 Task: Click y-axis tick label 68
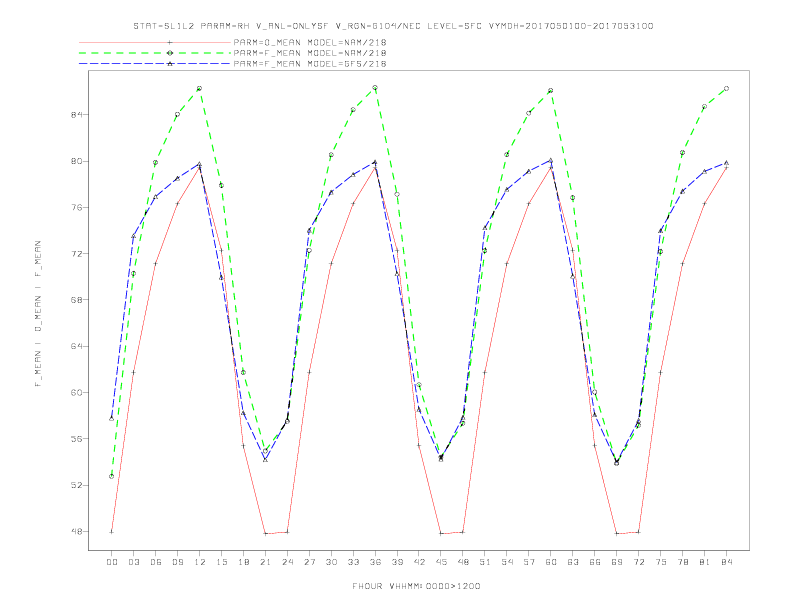click(76, 300)
